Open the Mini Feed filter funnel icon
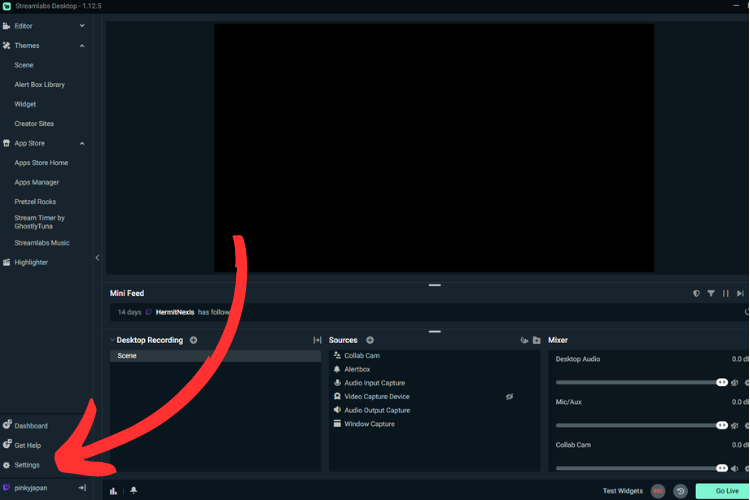750x500 pixels. [711, 293]
